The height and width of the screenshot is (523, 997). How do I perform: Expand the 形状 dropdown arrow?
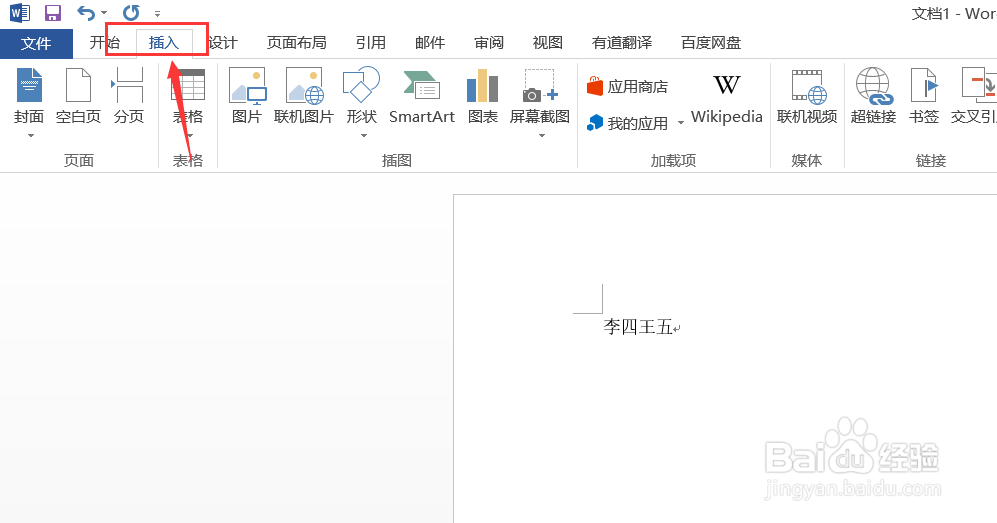[364, 135]
